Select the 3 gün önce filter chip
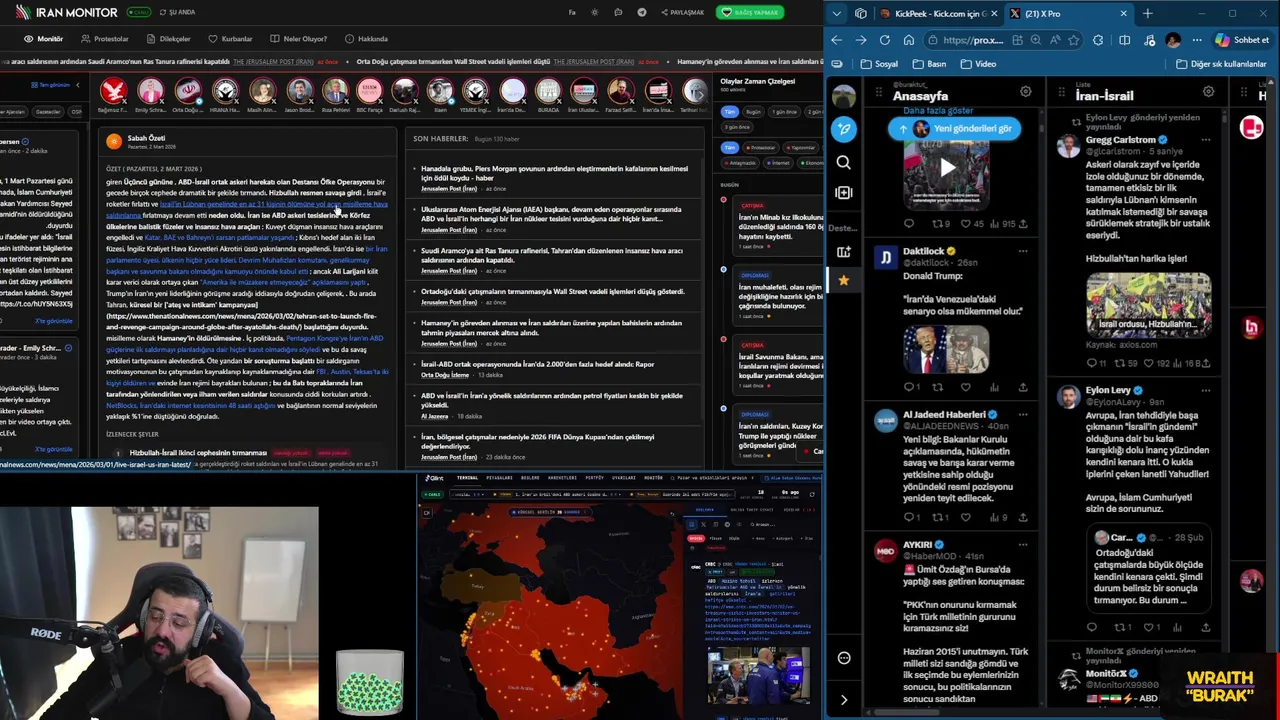Screen dimensions: 1280x720 [737, 127]
